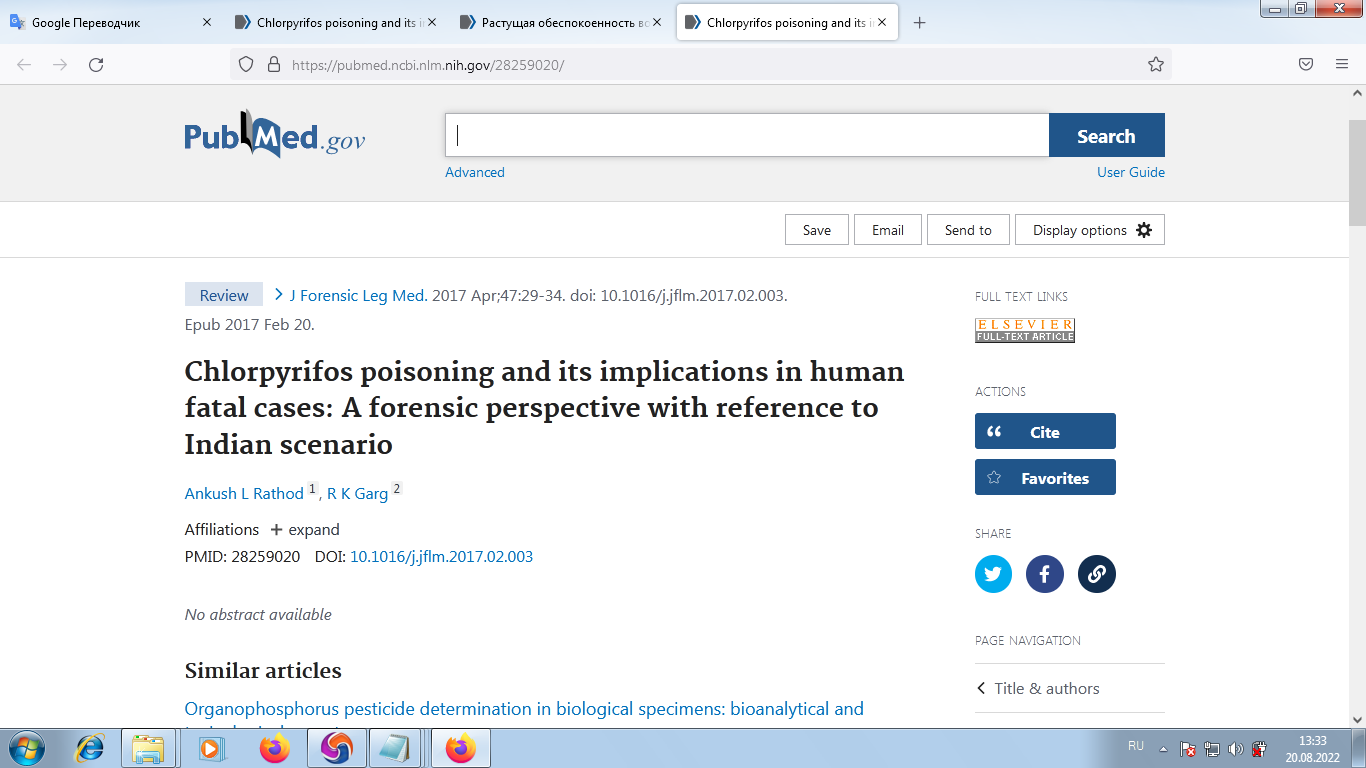This screenshot has width=1366, height=768.
Task: Open the Send to menu
Action: 967,230
